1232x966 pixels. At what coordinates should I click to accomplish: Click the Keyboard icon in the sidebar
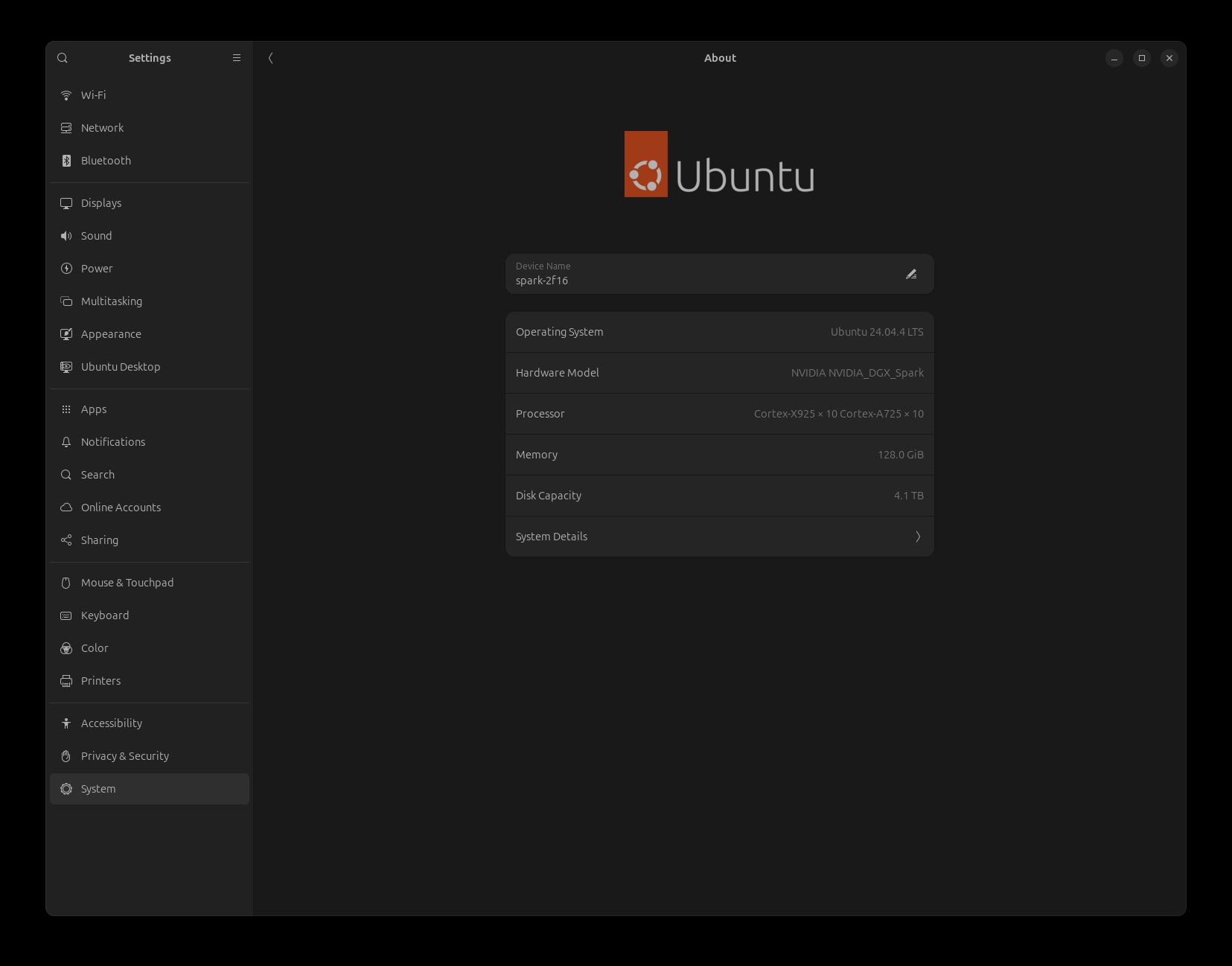click(x=66, y=615)
